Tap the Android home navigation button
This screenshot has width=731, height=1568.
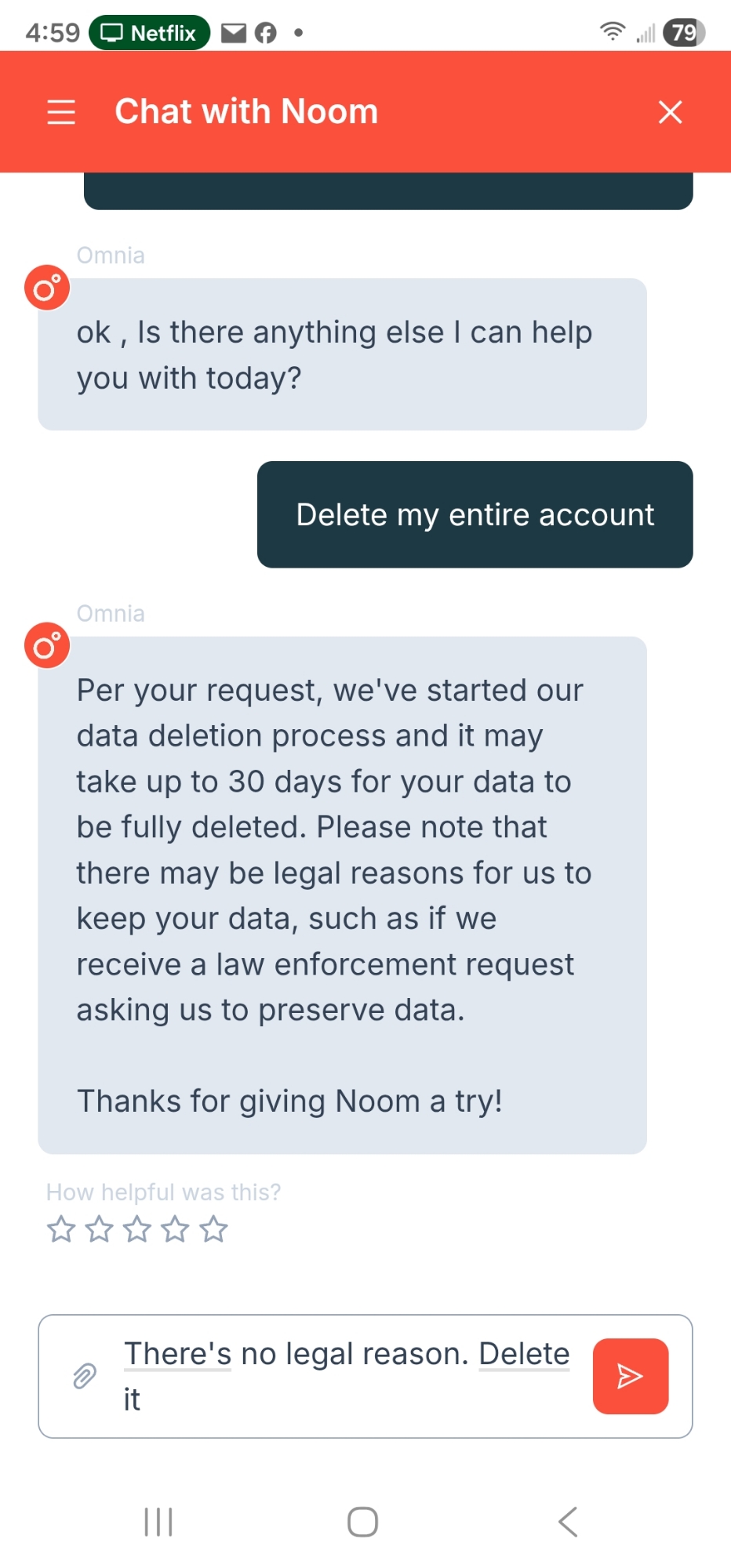(362, 1522)
